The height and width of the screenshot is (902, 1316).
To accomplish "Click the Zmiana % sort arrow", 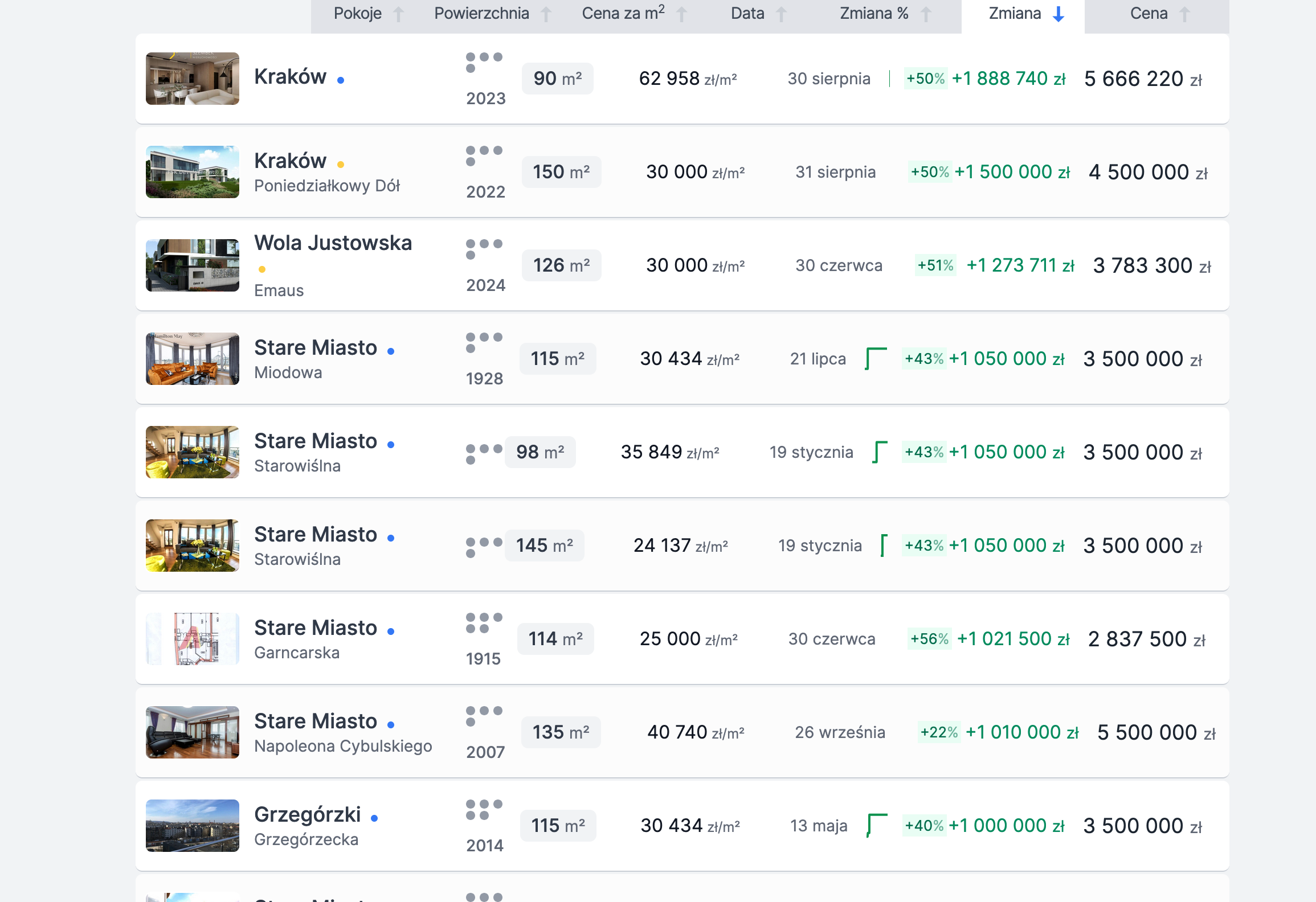I will [926, 14].
